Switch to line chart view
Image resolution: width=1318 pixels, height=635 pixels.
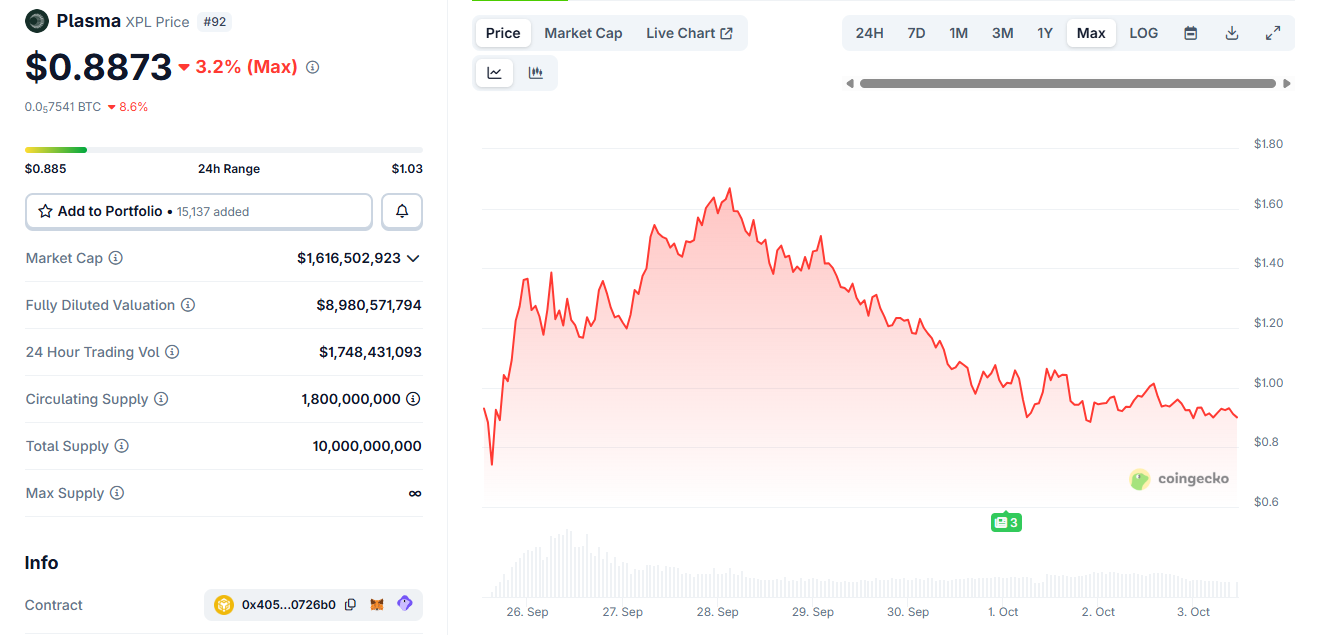[495, 73]
